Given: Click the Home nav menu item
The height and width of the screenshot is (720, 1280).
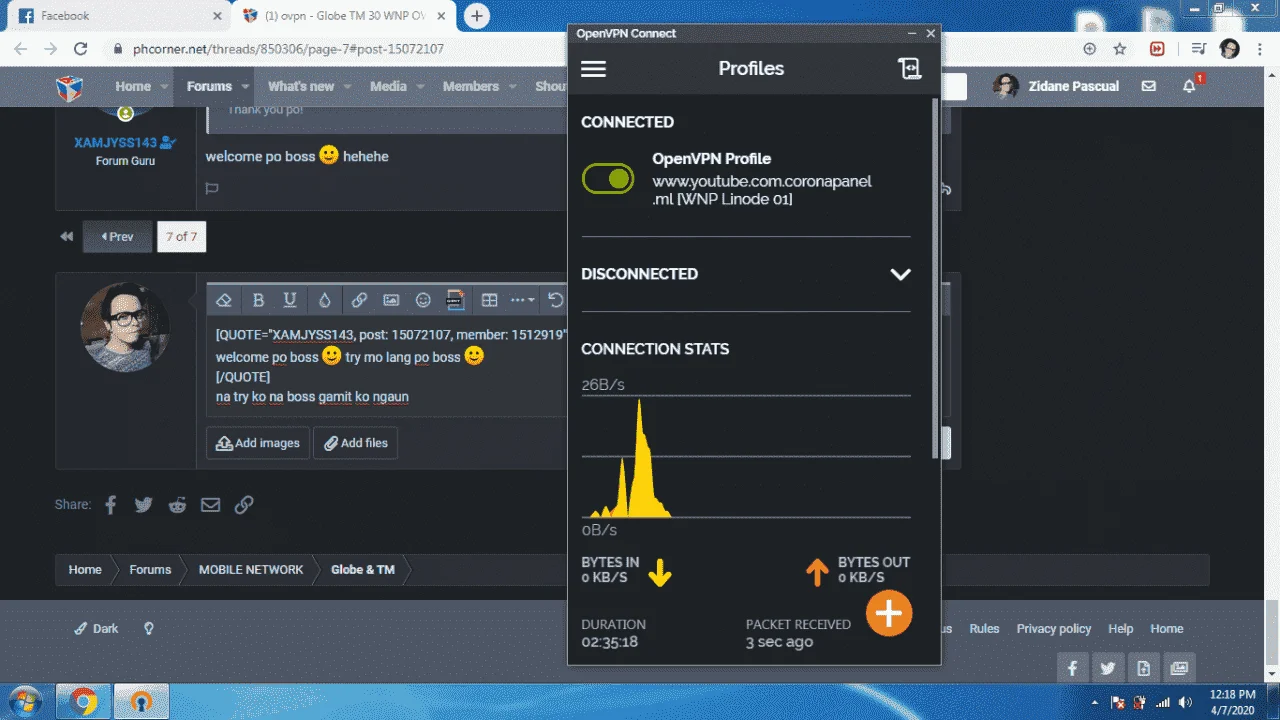Looking at the screenshot, I should click(x=133, y=86).
